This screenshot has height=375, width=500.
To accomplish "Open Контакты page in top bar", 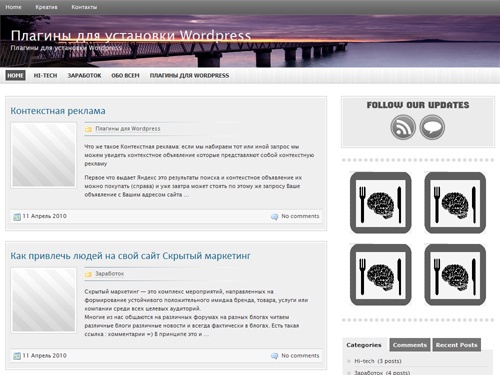I will pyautogui.click(x=84, y=7).
